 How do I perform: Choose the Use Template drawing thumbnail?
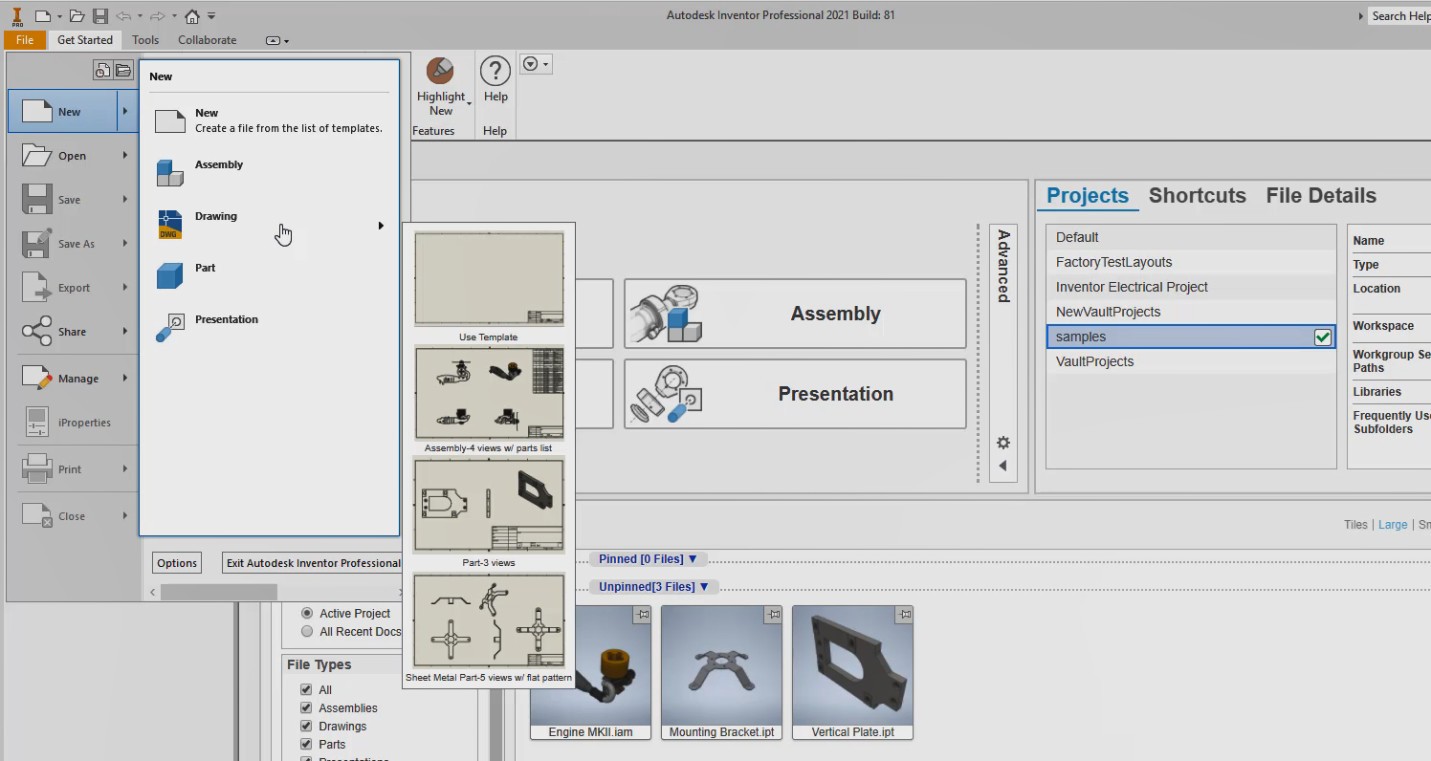pos(489,279)
